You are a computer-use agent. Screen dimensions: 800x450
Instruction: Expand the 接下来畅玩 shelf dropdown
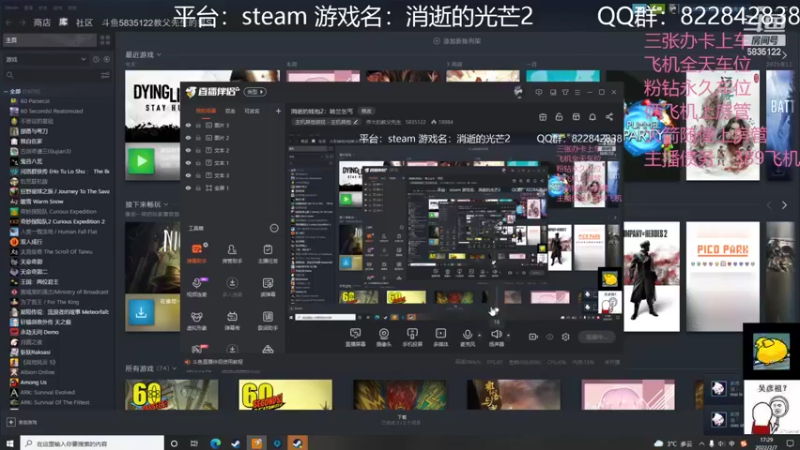point(166,204)
